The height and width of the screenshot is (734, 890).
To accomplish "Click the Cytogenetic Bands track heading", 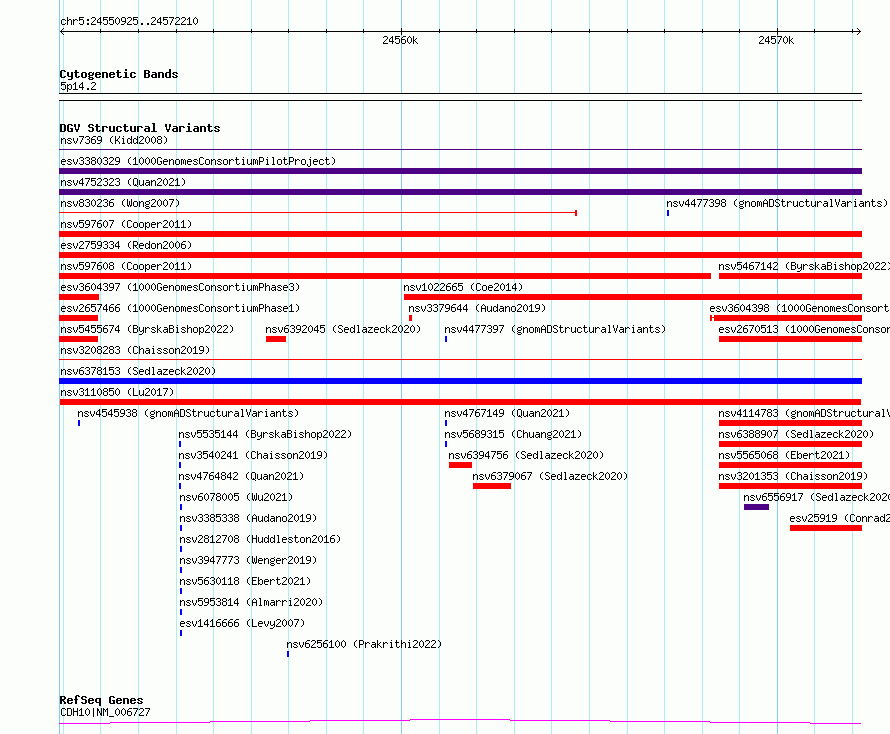I will pyautogui.click(x=119, y=74).
